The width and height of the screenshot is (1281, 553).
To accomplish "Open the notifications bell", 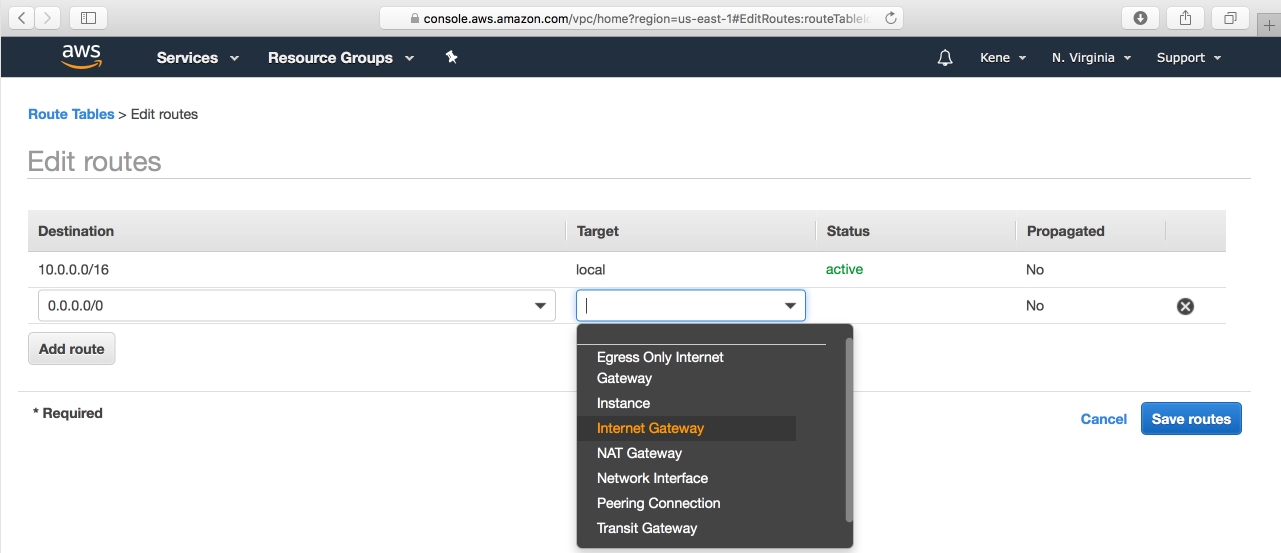I will pyautogui.click(x=945, y=58).
